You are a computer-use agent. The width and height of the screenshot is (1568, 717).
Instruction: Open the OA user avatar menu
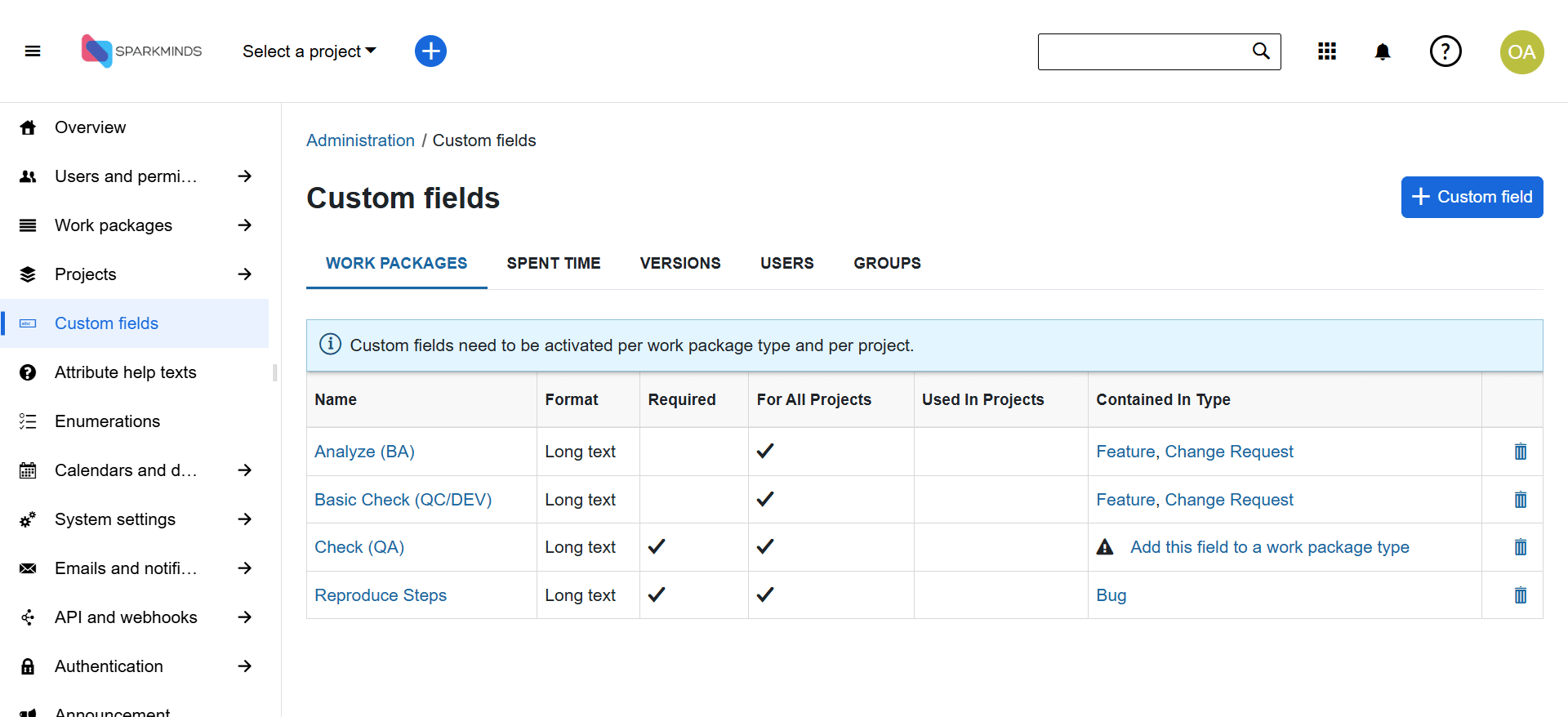(1521, 52)
